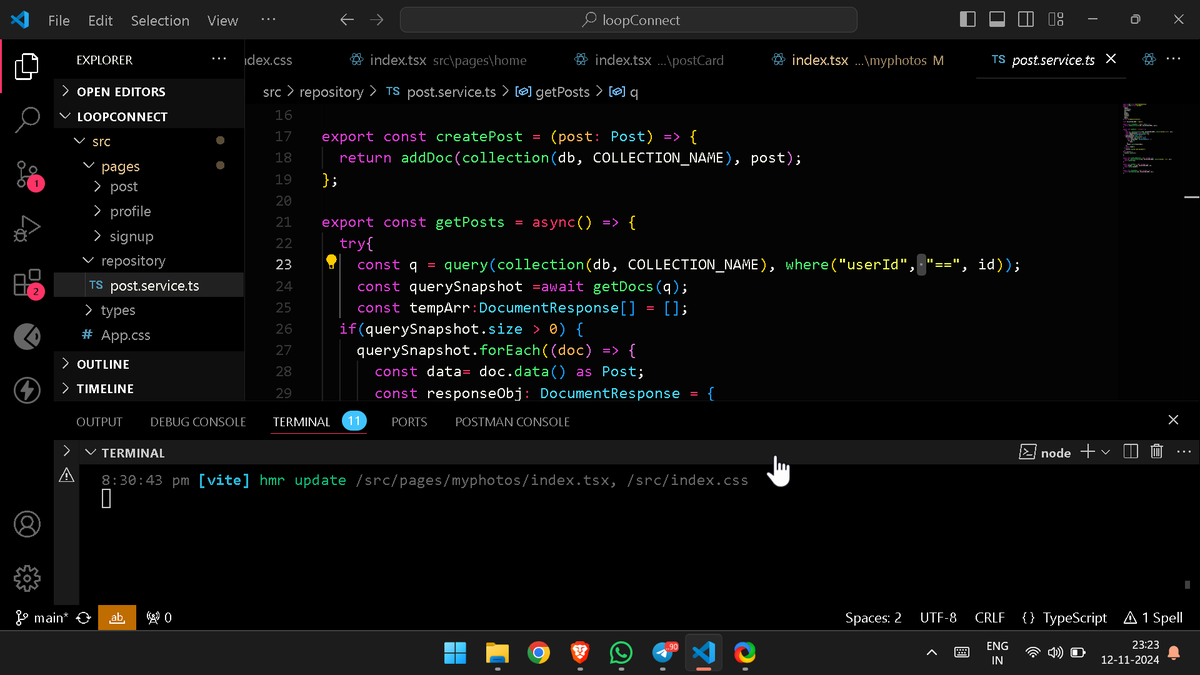Open the Manage gear icon
Screen dimensions: 1200x675
pyautogui.click(x=27, y=578)
